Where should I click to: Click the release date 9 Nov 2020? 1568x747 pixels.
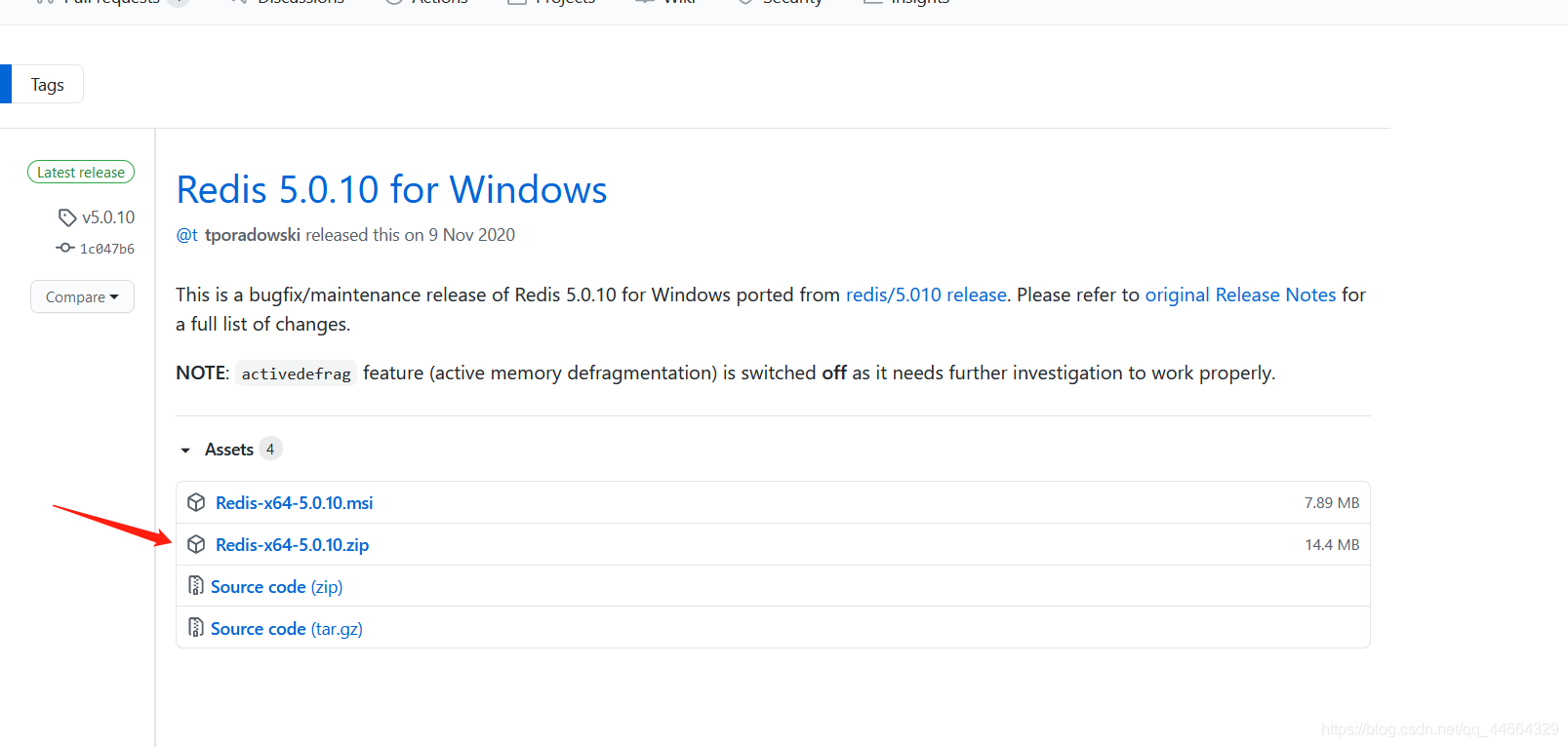pos(472,235)
